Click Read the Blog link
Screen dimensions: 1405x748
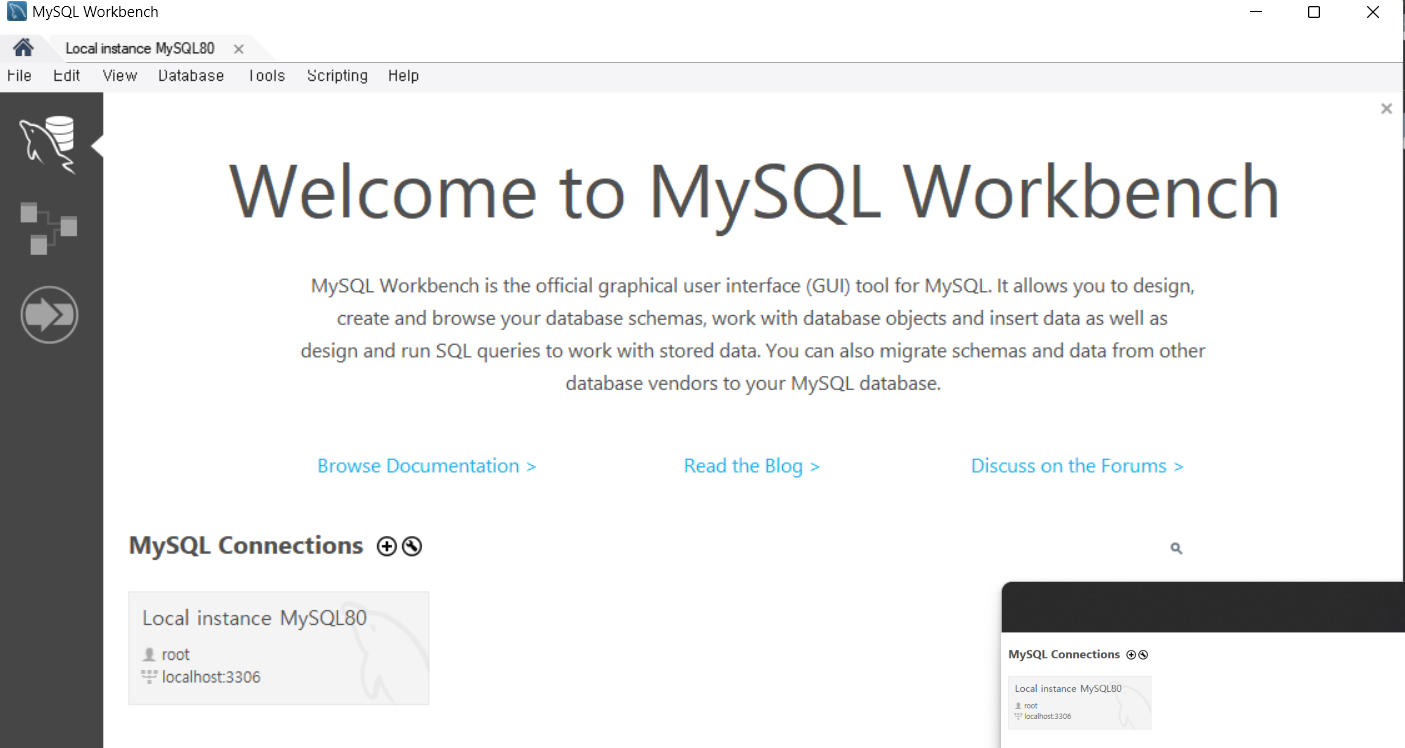click(x=752, y=466)
